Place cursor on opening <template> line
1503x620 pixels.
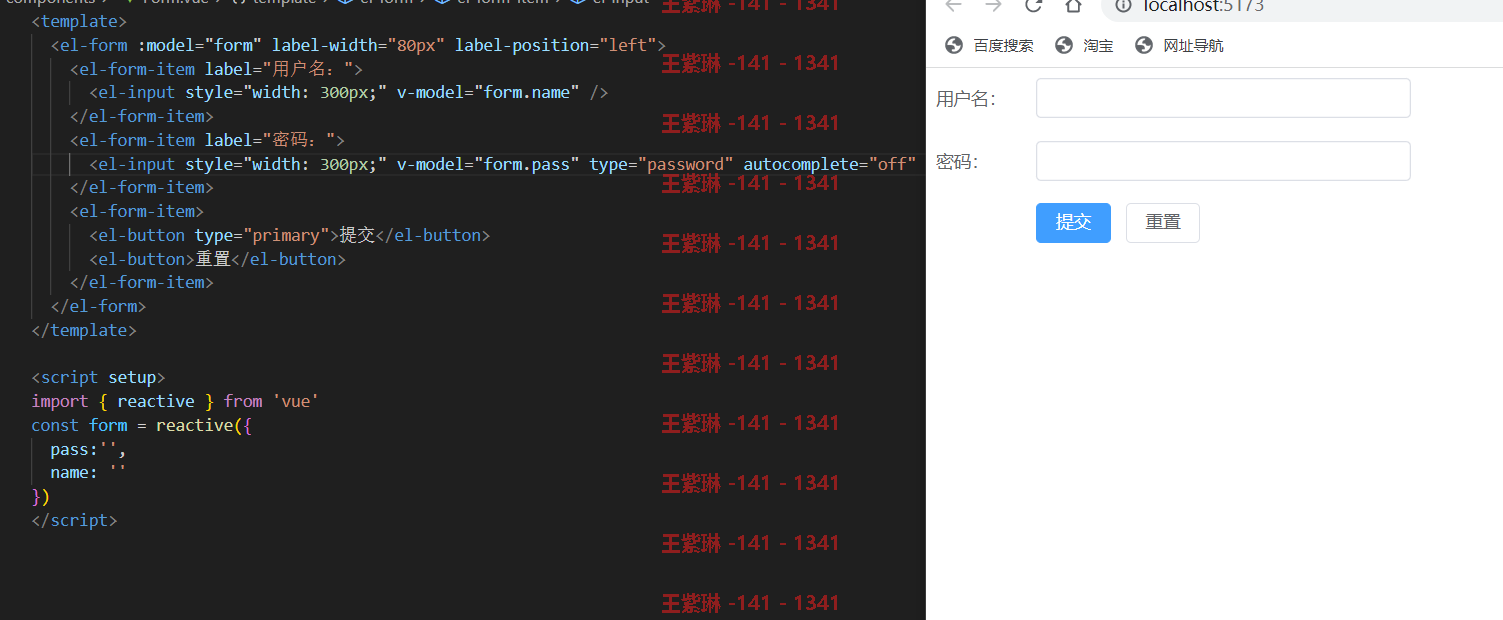[79, 21]
